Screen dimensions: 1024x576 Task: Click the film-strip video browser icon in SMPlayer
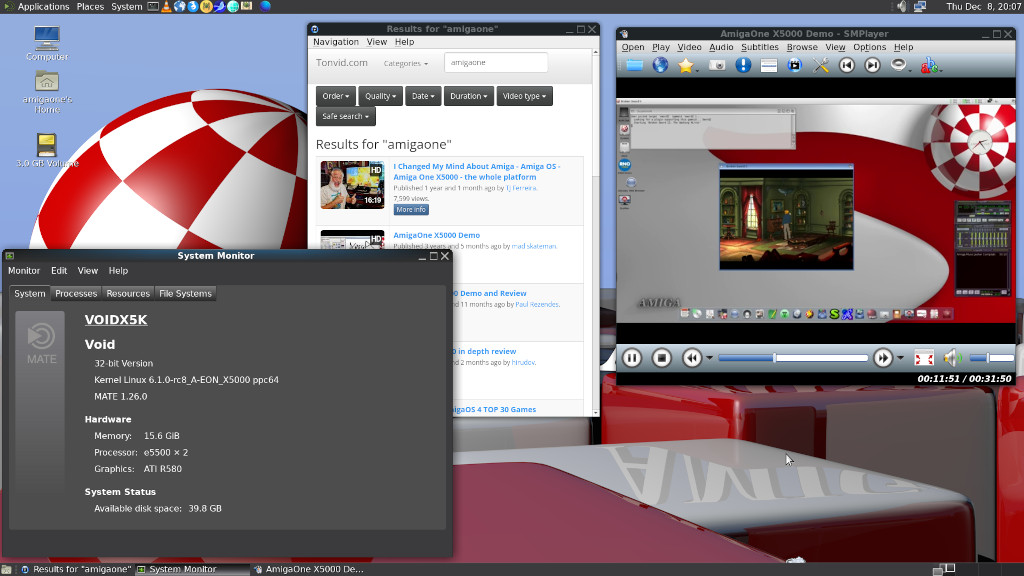(x=794, y=65)
